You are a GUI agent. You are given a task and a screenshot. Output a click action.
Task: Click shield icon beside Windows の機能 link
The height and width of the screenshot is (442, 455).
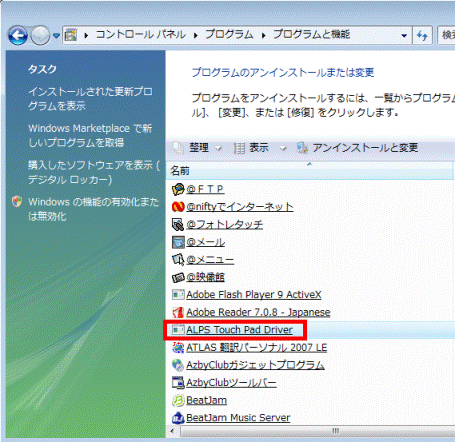(x=17, y=201)
